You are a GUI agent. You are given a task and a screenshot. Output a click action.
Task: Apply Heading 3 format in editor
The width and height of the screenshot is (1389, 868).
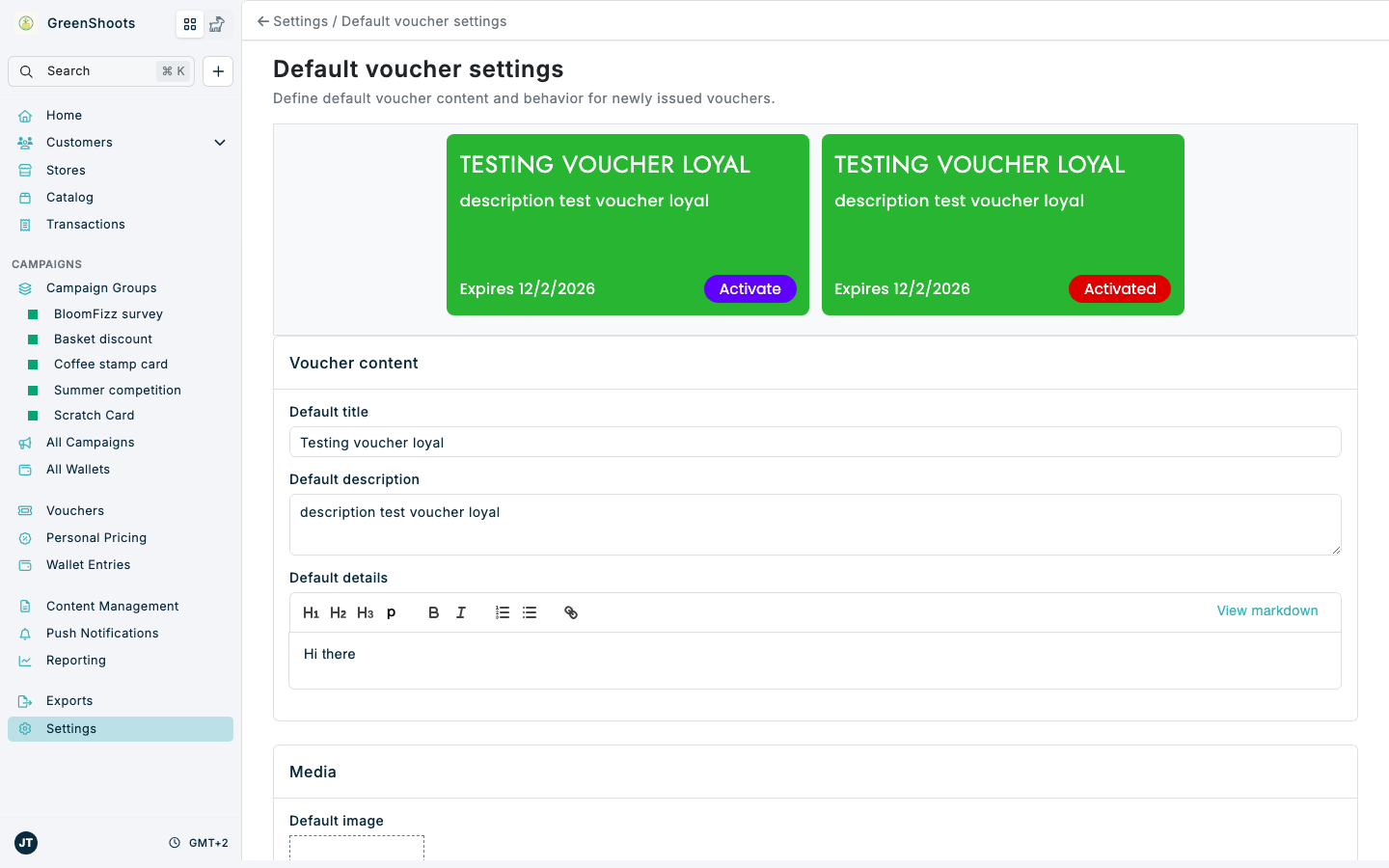pyautogui.click(x=365, y=612)
